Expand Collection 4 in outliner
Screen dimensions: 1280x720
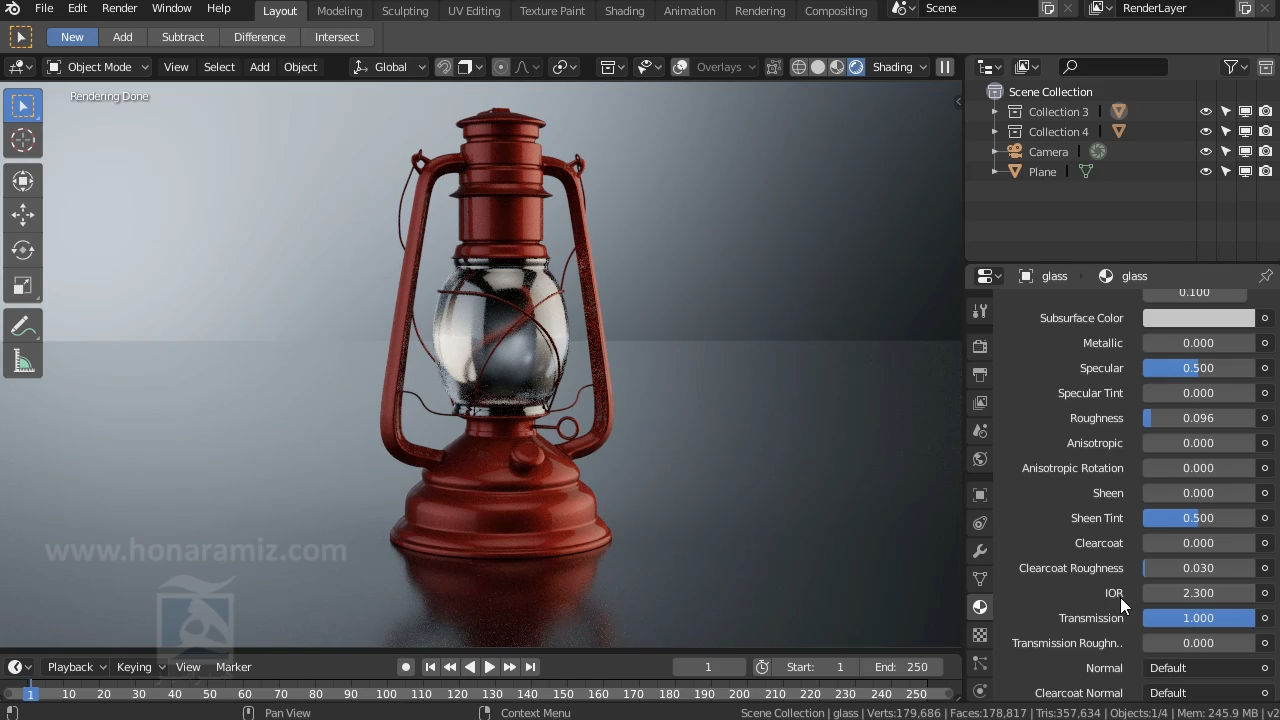pyautogui.click(x=995, y=132)
